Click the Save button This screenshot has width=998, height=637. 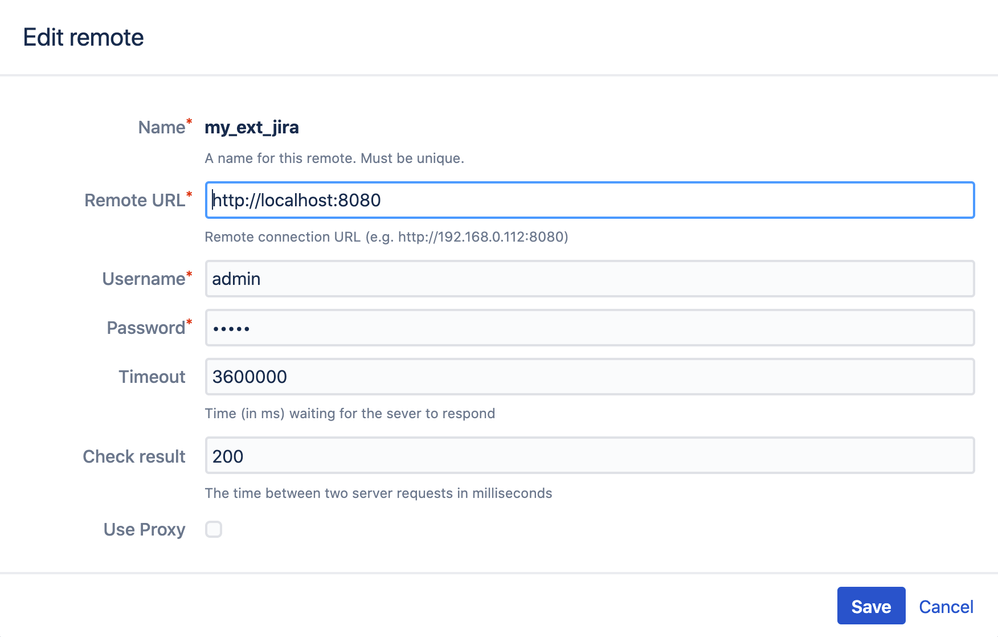tap(871, 606)
